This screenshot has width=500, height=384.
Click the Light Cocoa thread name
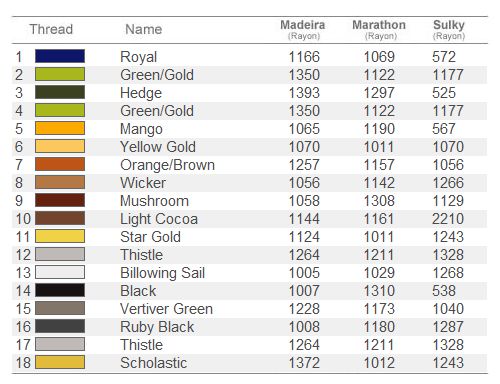click(x=159, y=219)
